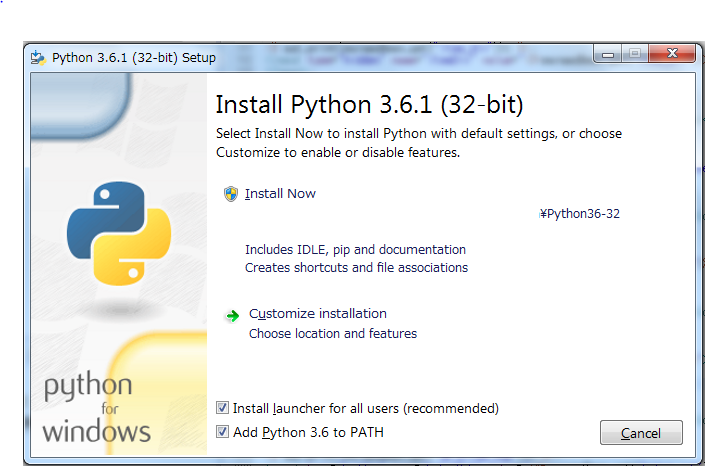Toggle Add Python 3.6 to PATH checkbox
Screen dimensions: 705x466
click(222, 432)
